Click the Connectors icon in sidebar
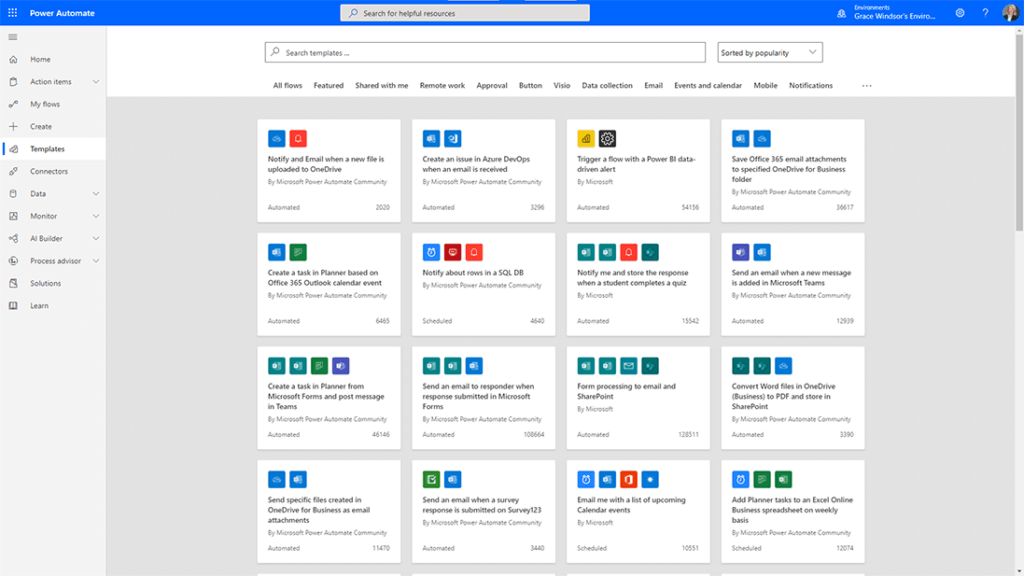Screen dimensions: 1024x576 point(13,171)
